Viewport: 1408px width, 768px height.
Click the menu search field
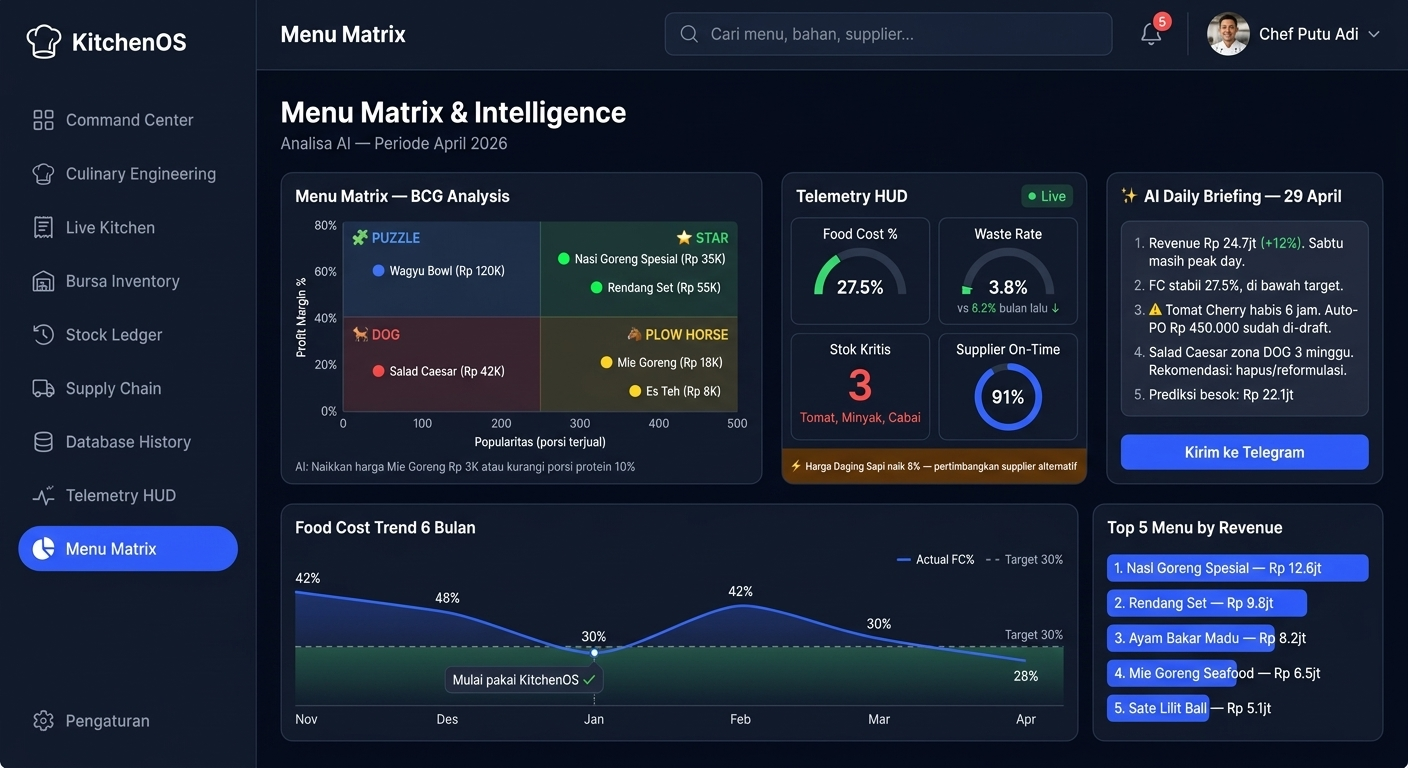tap(888, 33)
